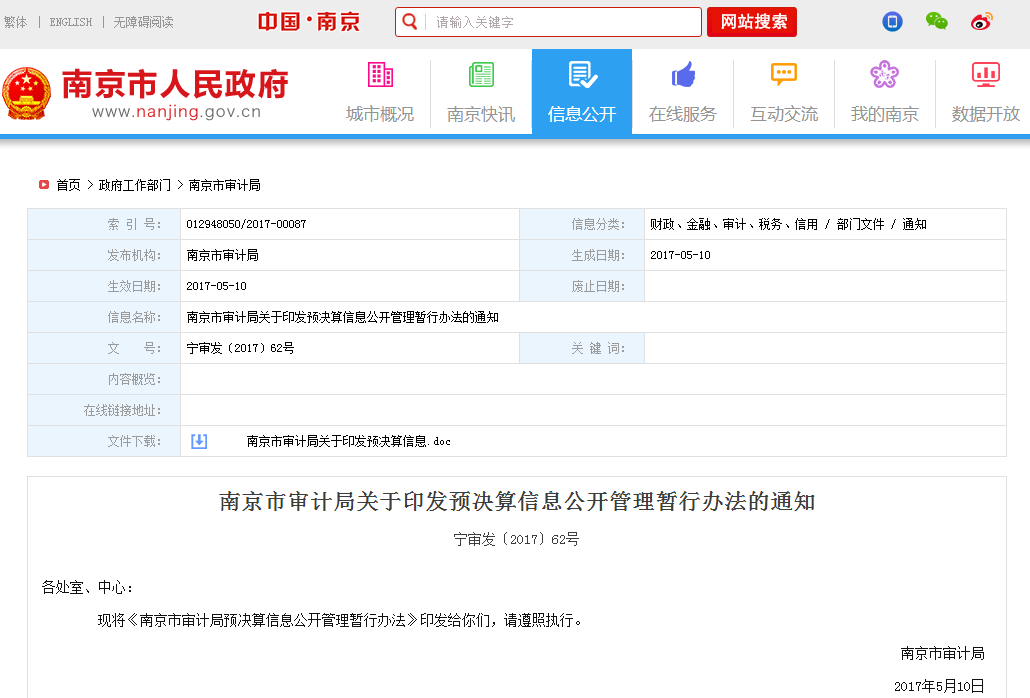Click the 我的南京 flower icon
Viewport: 1030px width, 698px height.
tap(884, 75)
